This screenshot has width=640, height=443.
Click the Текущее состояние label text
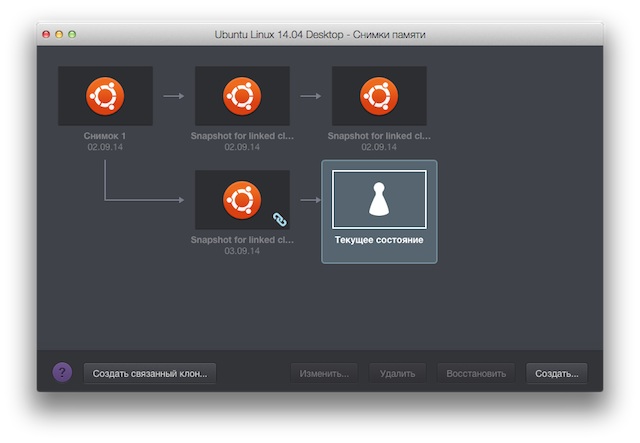pyautogui.click(x=379, y=240)
